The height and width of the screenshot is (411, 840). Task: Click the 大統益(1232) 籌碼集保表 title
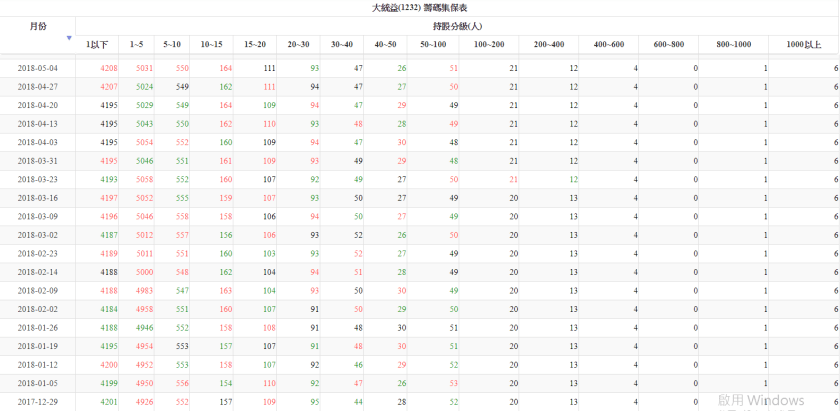pyautogui.click(x=419, y=7)
